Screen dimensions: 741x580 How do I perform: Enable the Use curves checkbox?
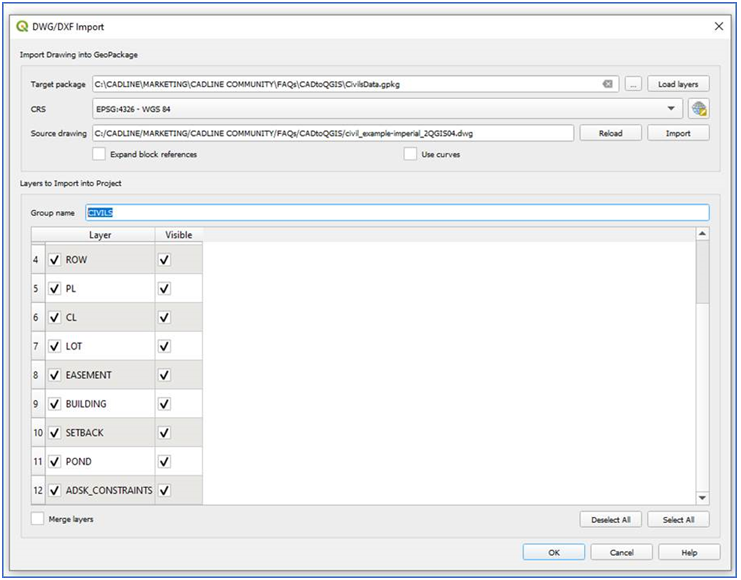click(x=410, y=154)
